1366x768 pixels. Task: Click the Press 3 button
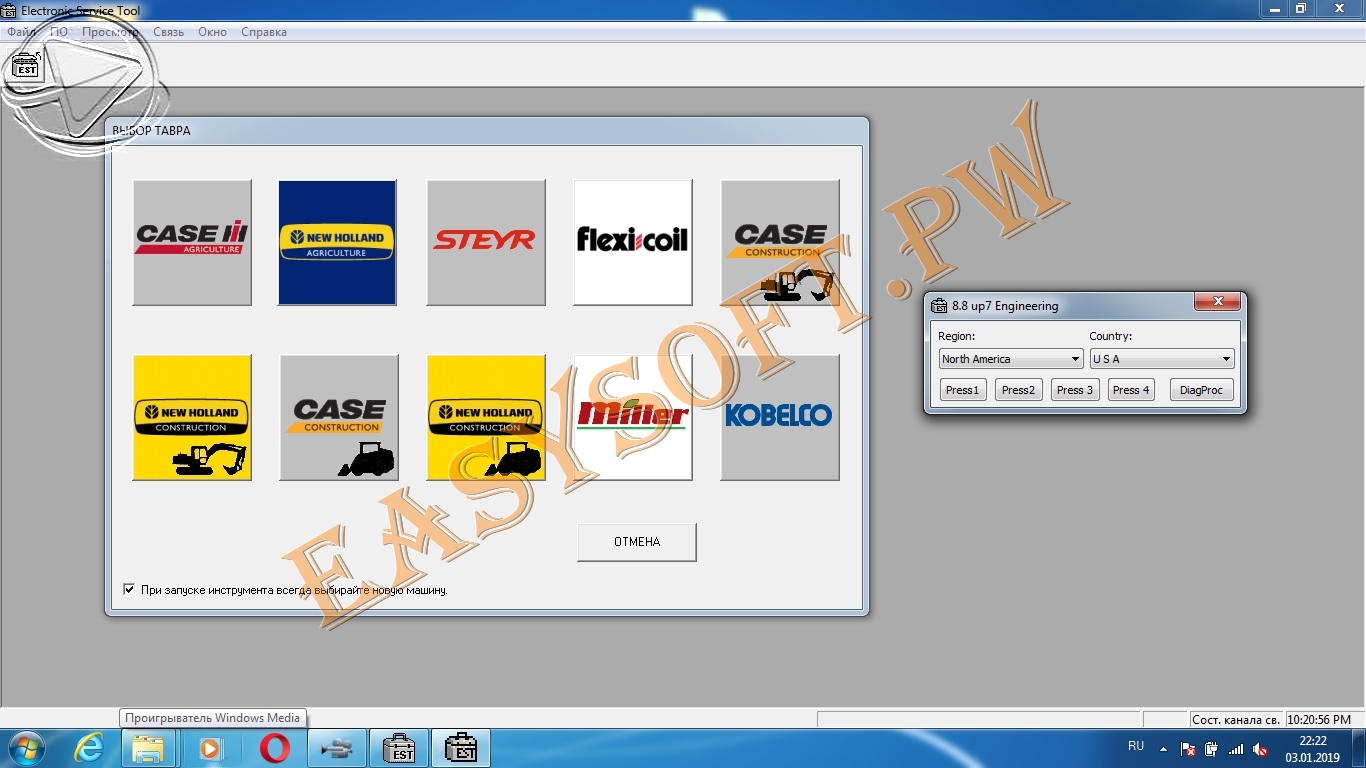pos(1075,390)
